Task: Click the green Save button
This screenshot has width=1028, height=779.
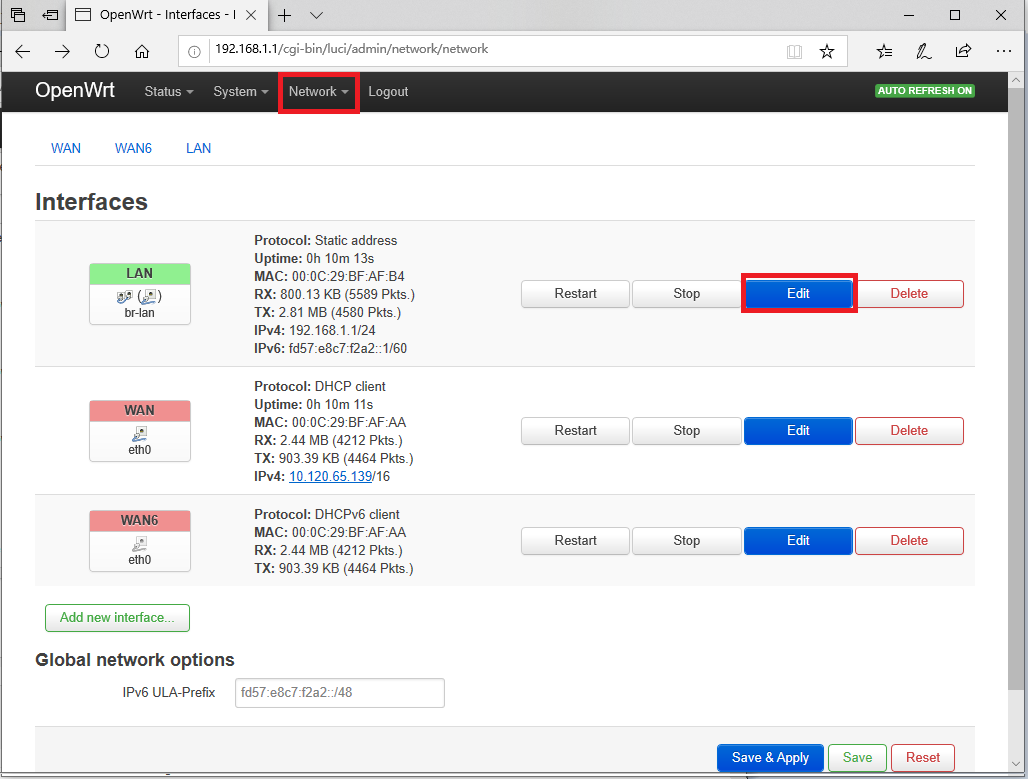Action: (857, 758)
